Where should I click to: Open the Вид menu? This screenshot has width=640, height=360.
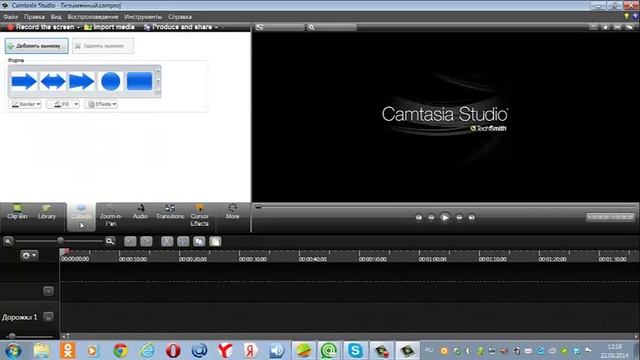[56, 17]
